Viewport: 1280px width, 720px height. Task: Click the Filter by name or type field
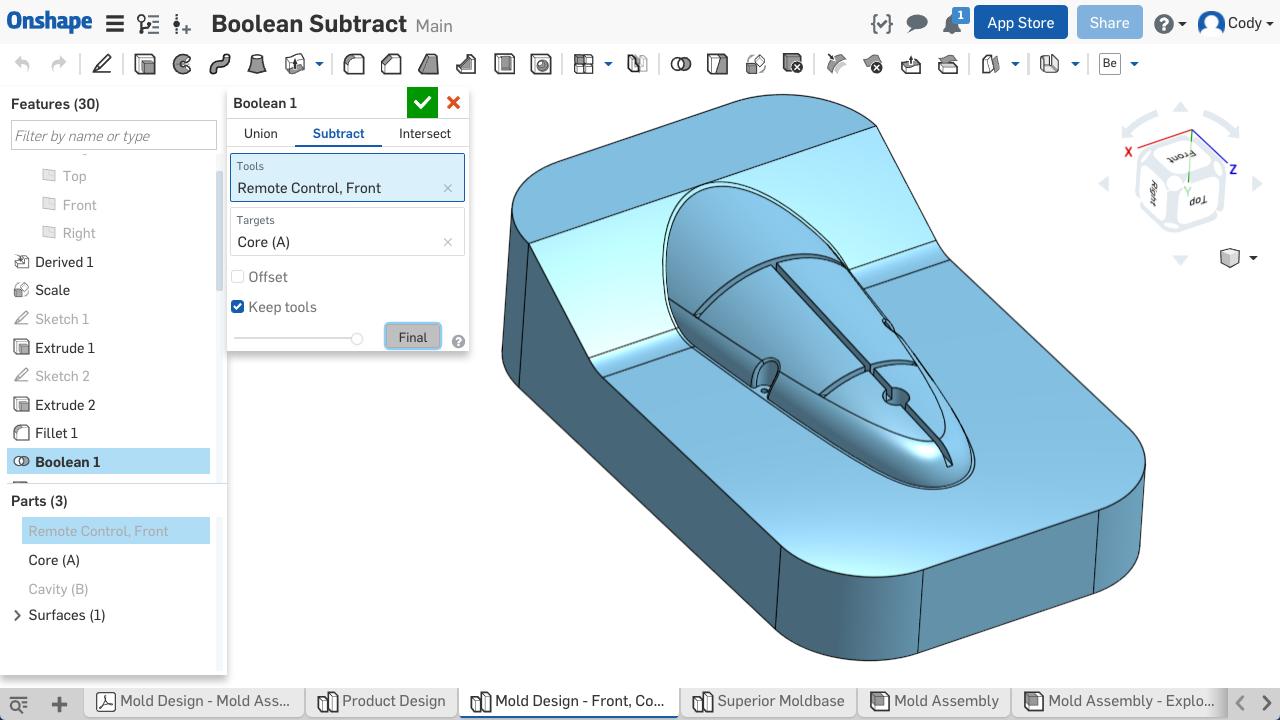pyautogui.click(x=114, y=136)
